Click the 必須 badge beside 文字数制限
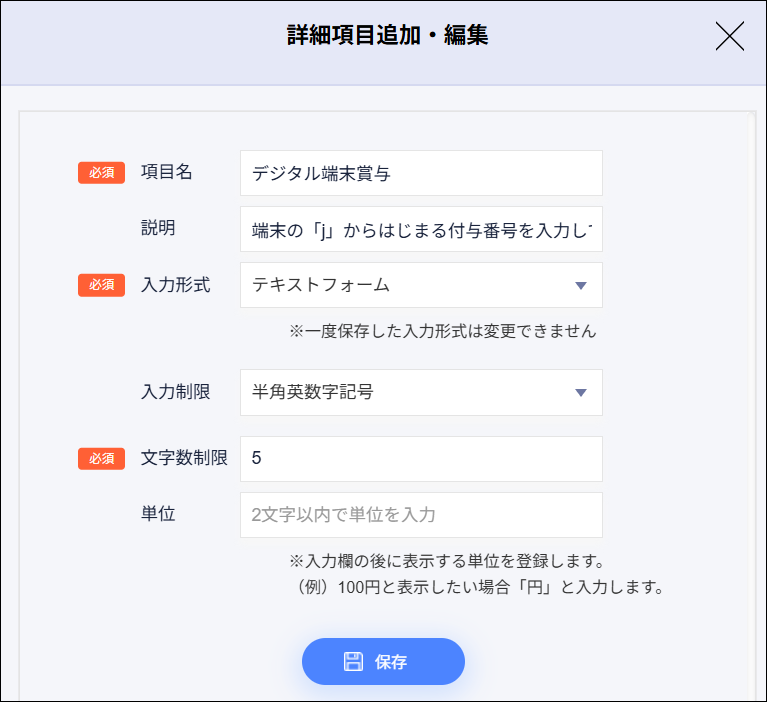The image size is (767, 702). (101, 459)
